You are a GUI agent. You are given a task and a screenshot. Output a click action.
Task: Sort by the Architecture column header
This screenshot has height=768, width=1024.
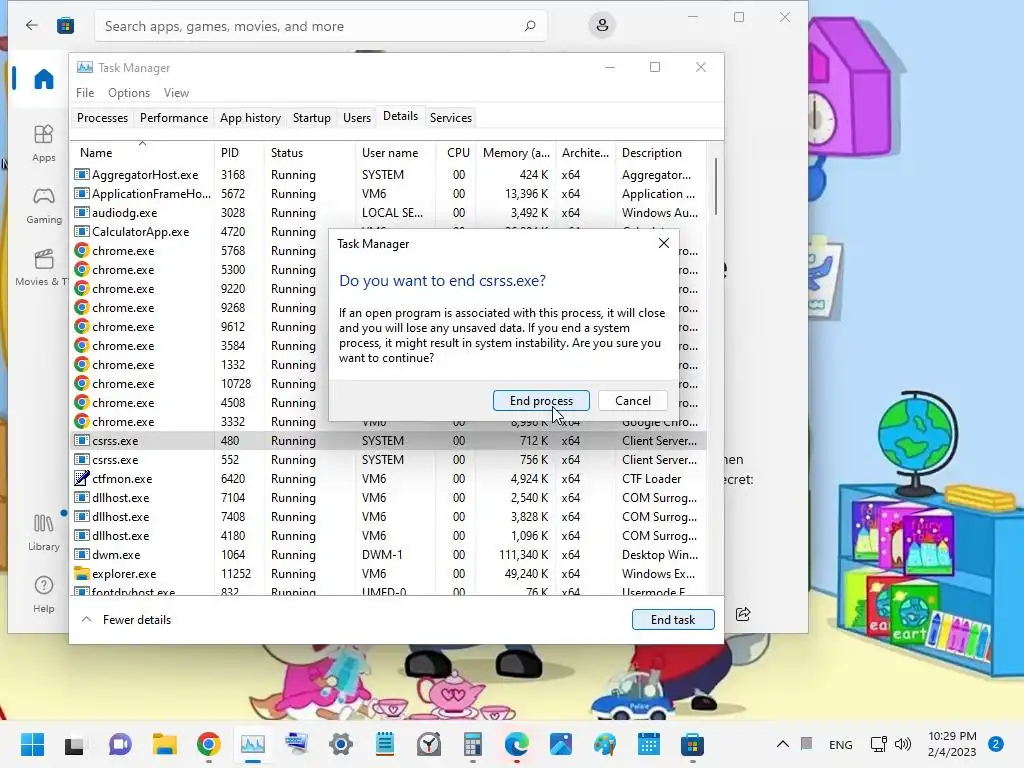coord(585,152)
